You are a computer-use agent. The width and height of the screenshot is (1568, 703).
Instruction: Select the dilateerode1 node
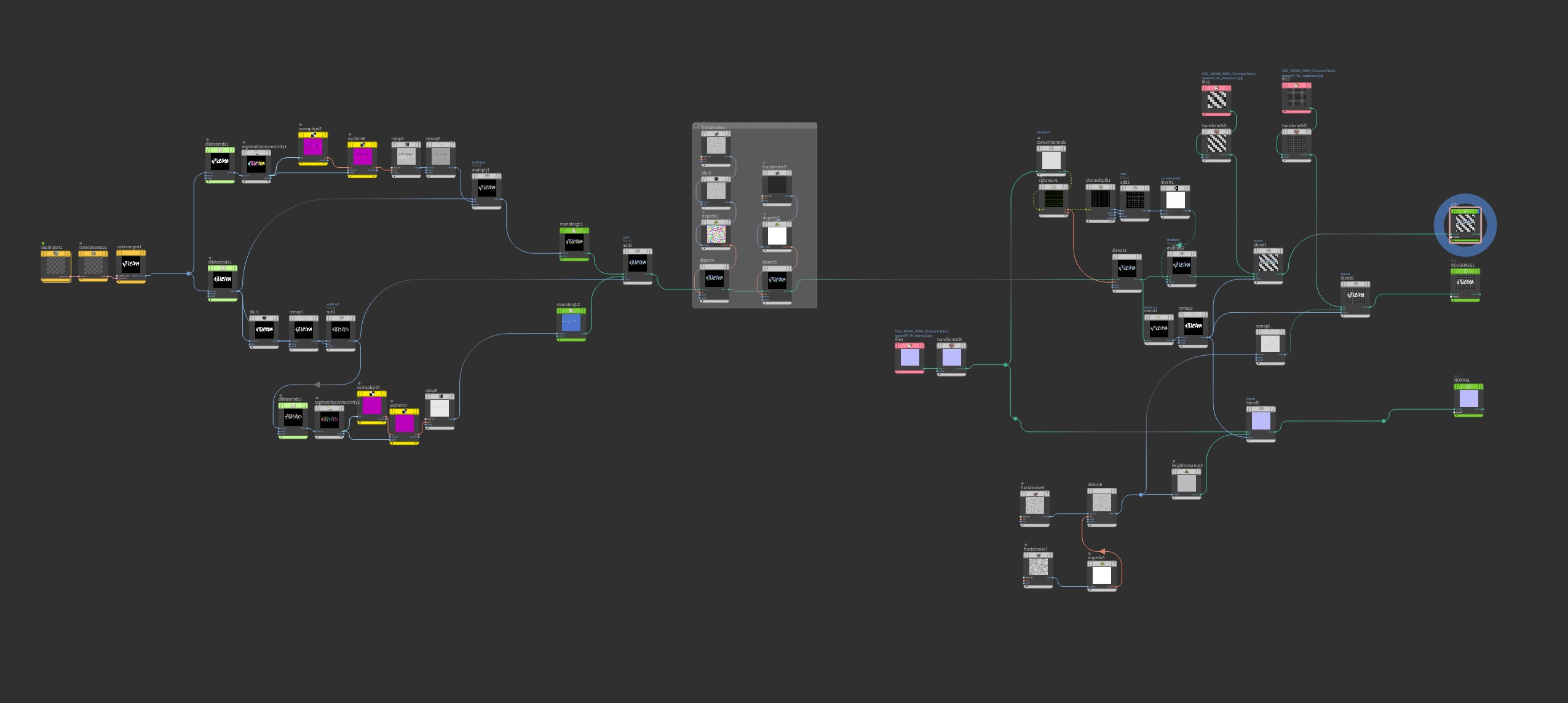(x=223, y=283)
